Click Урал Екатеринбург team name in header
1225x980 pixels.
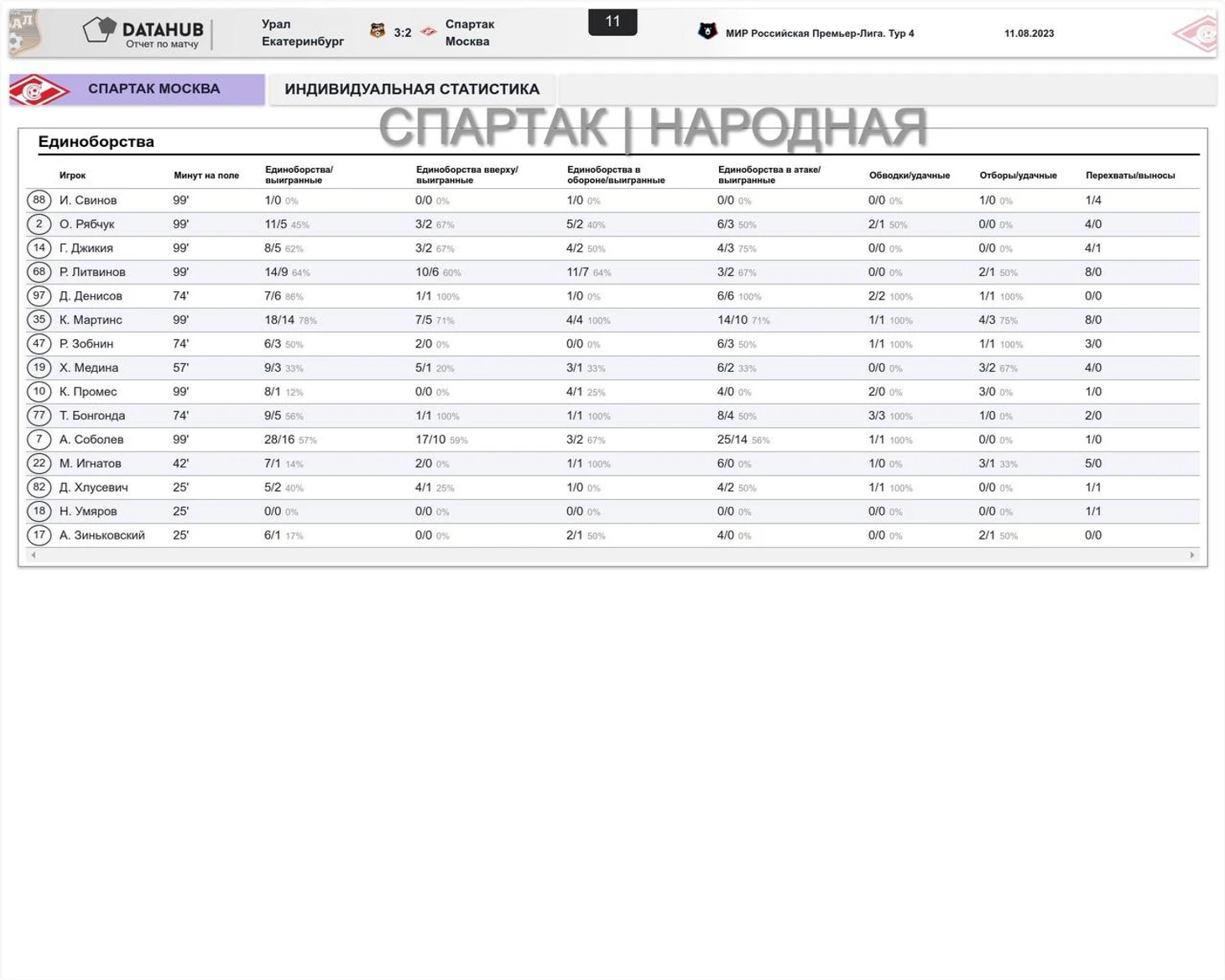303,33
